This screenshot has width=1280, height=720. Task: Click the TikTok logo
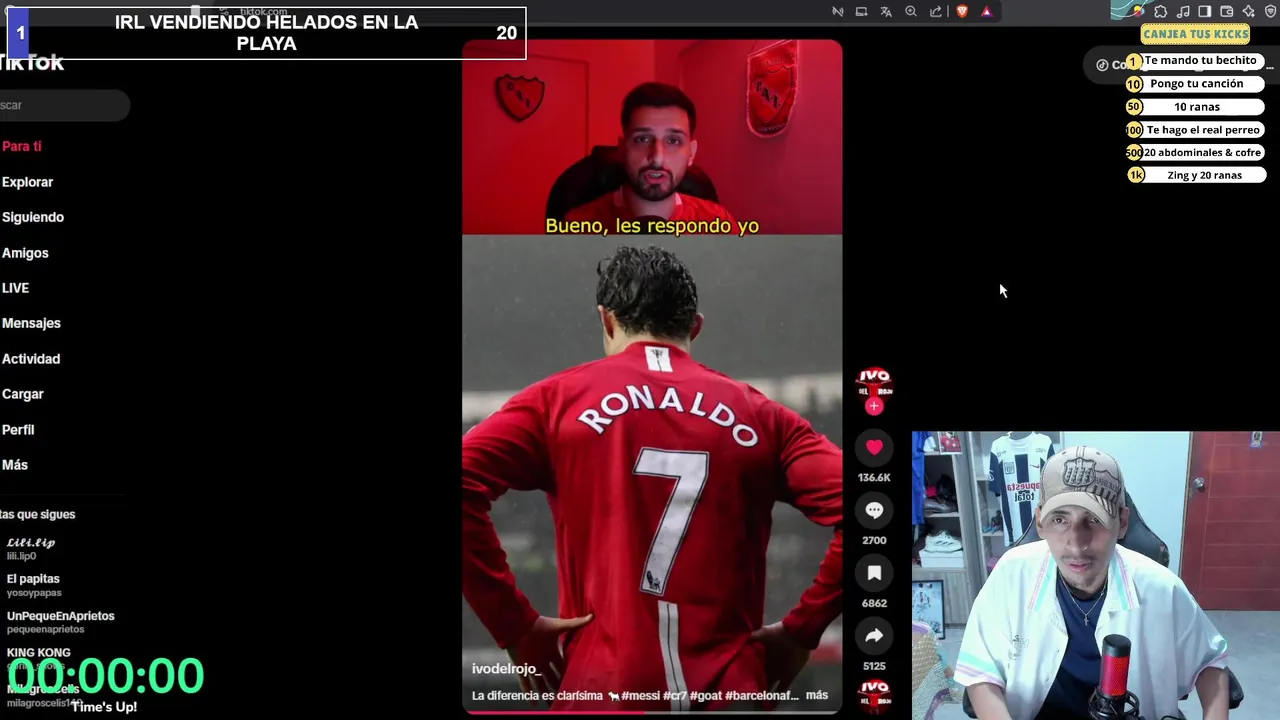click(31, 63)
